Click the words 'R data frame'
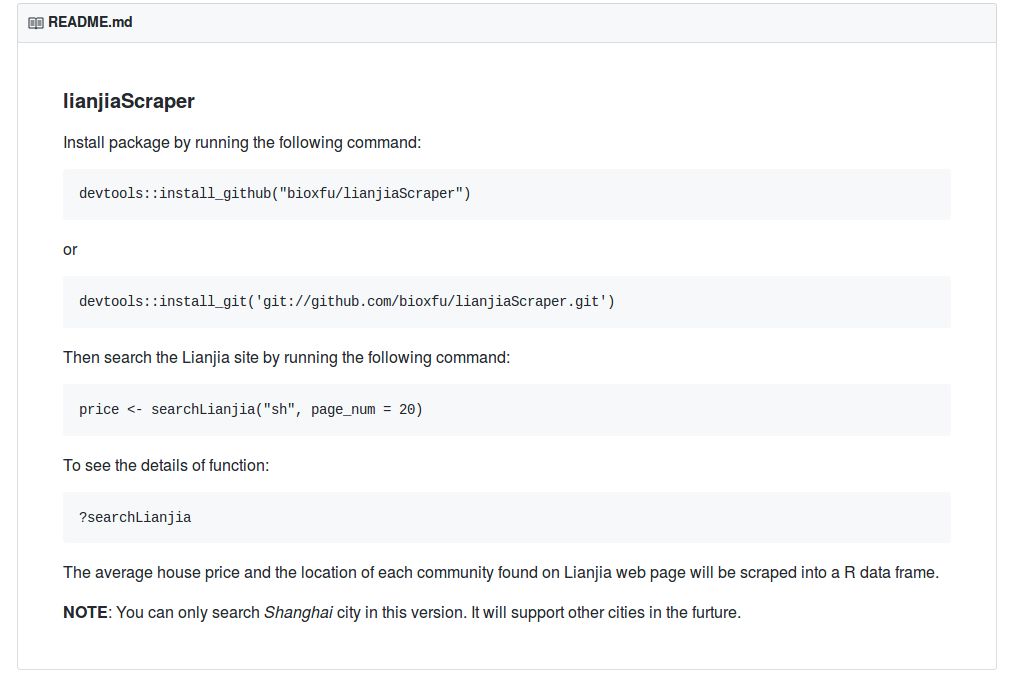 tap(890, 573)
